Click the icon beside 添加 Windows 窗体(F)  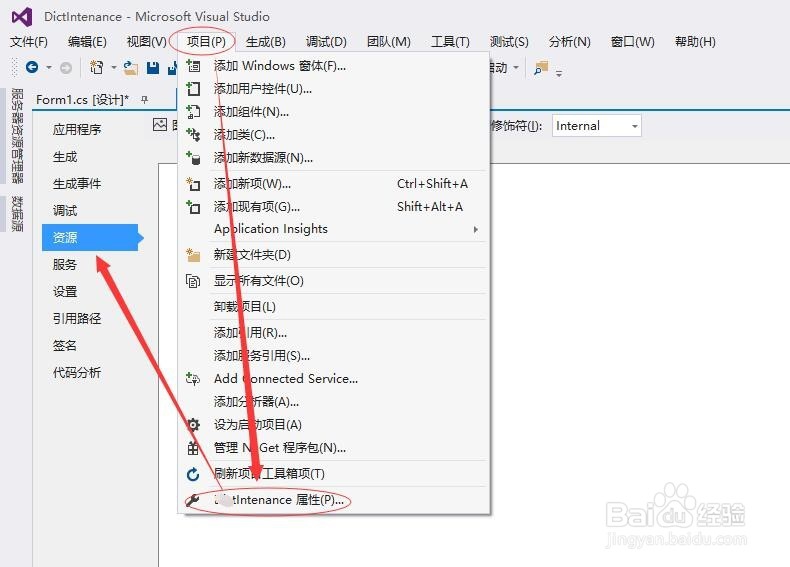pyautogui.click(x=193, y=66)
